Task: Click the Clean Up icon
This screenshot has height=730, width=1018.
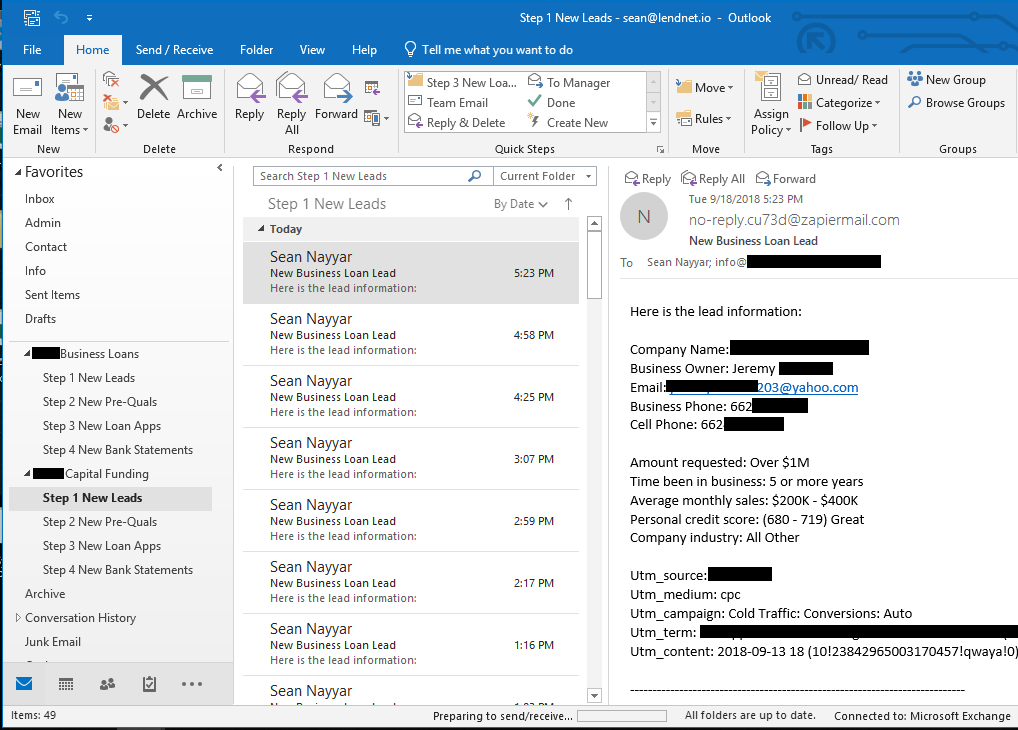Action: tap(115, 102)
